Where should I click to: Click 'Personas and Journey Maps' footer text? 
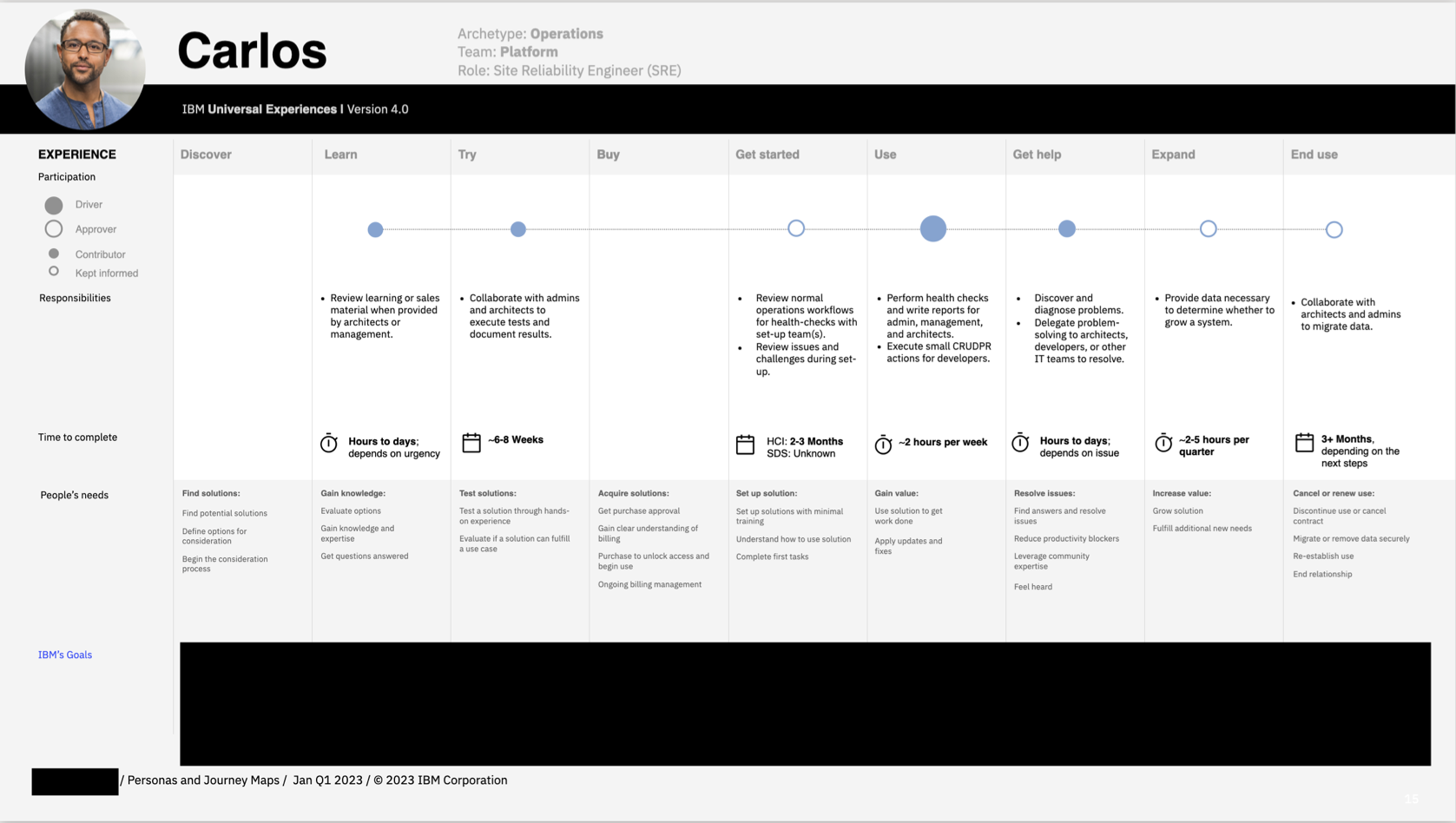coord(203,780)
